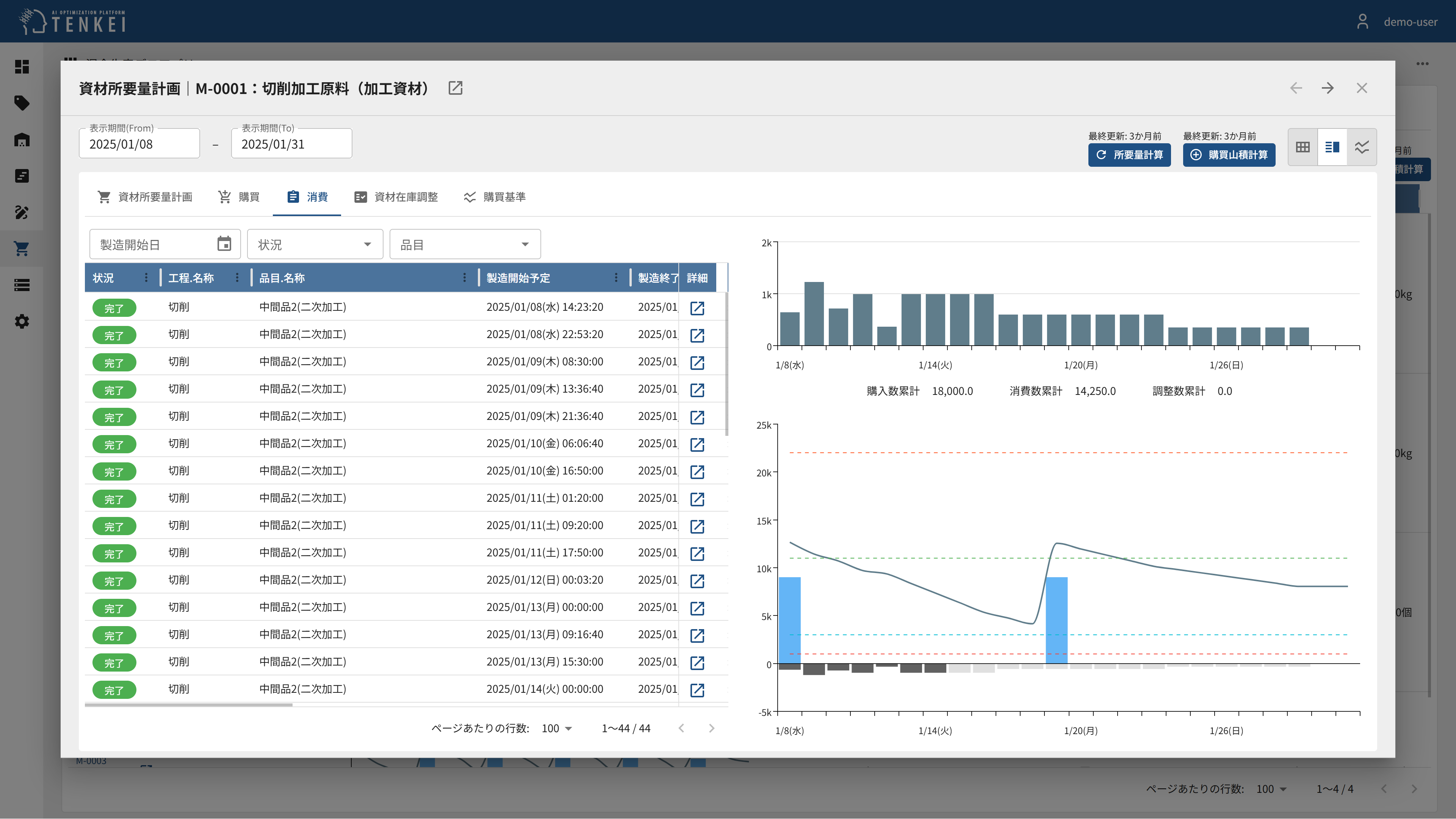Image resolution: width=1456 pixels, height=819 pixels.
Task: Click the tag icon in left sidebar
Action: [x=22, y=103]
